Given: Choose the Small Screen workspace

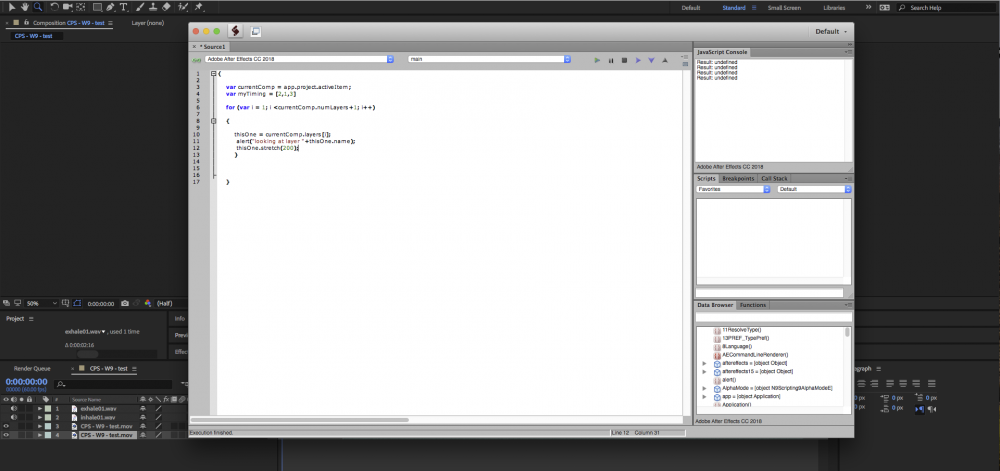Looking at the screenshot, I should [x=784, y=8].
